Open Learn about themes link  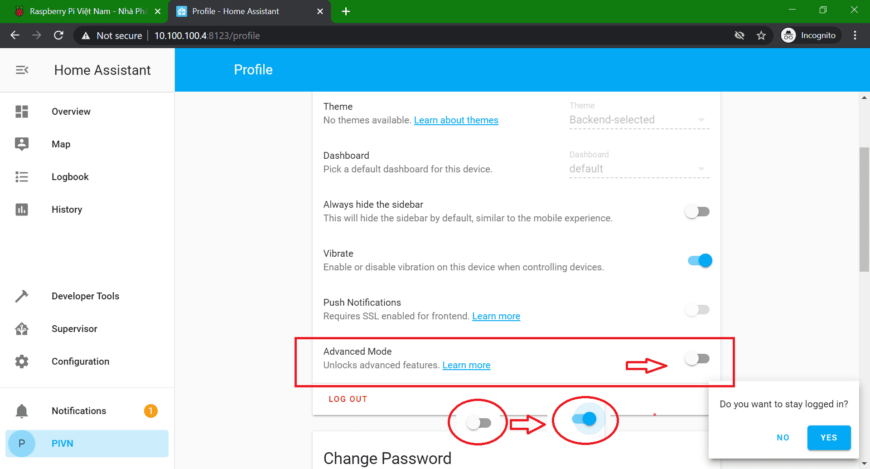click(456, 121)
